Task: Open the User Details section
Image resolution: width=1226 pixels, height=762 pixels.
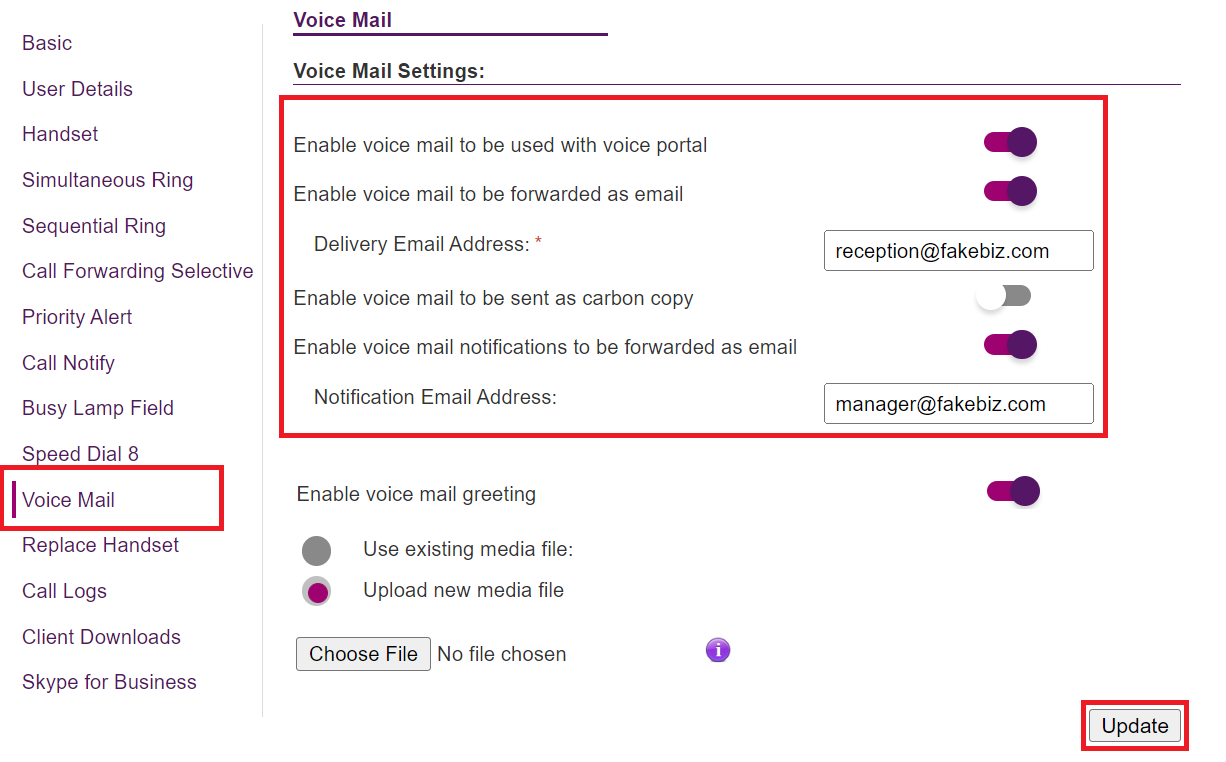Action: coord(77,89)
